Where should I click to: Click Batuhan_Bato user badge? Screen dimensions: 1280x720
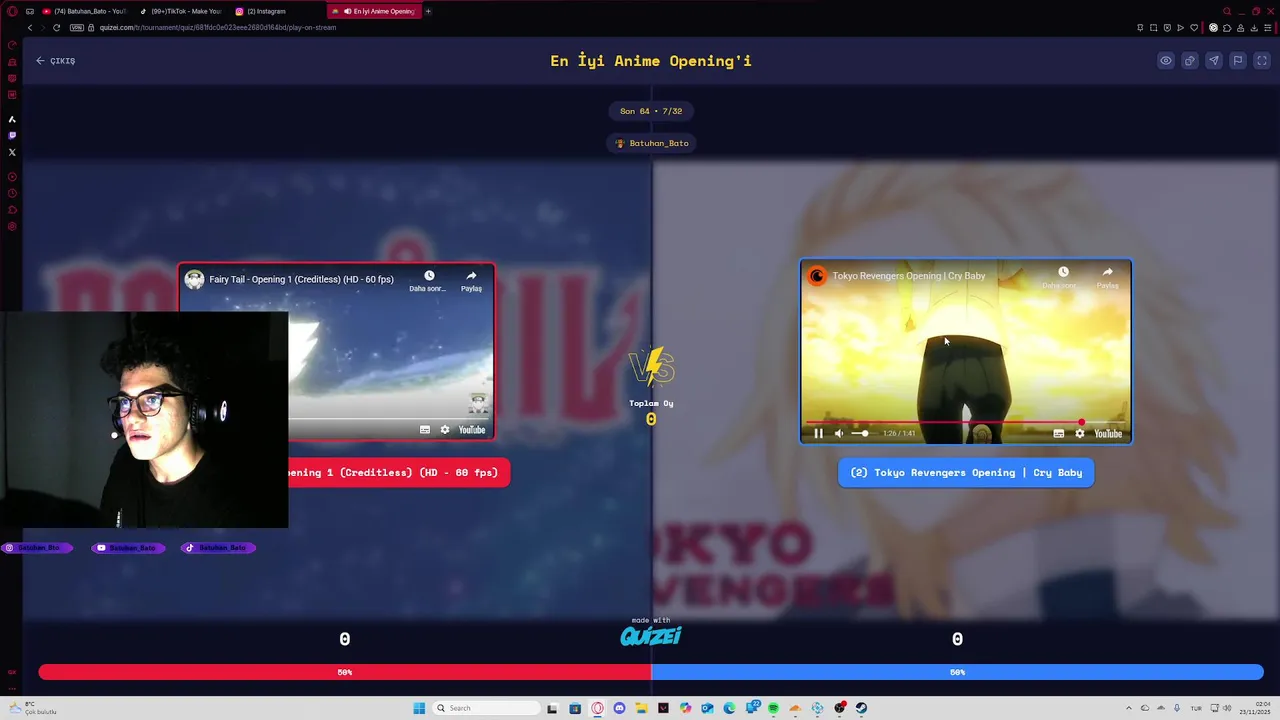pyautogui.click(x=652, y=143)
